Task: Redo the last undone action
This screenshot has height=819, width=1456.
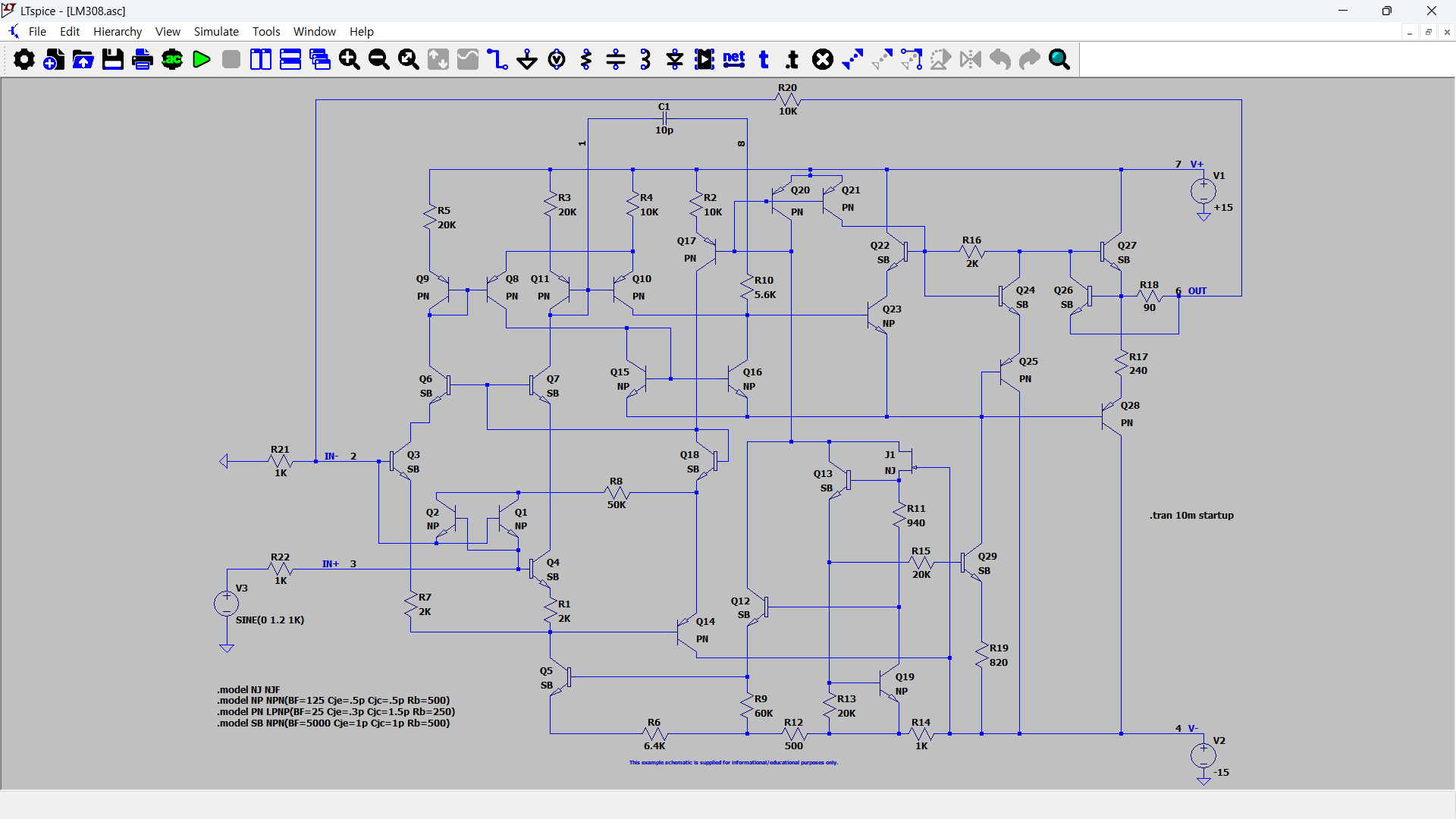Action: pyautogui.click(x=1030, y=59)
